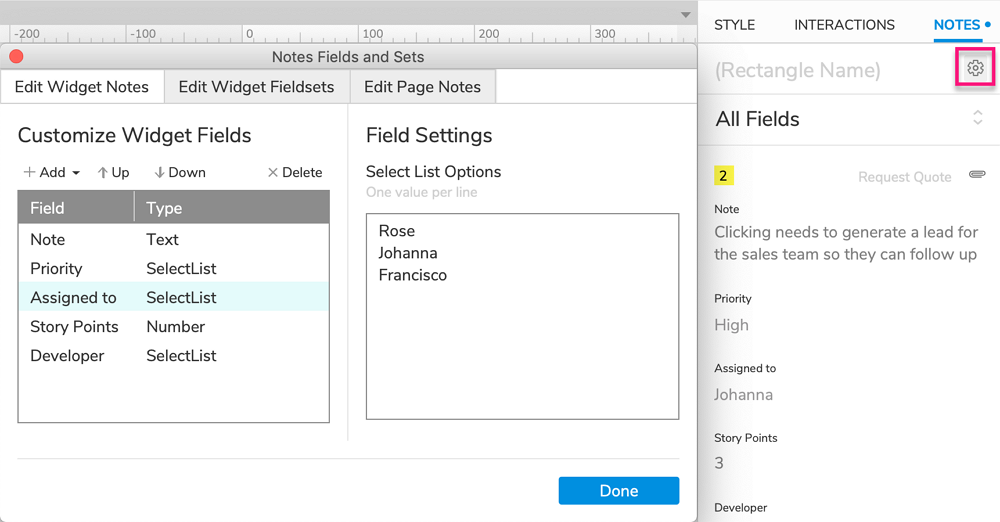Expand the All Fields dropdown
The width and height of the screenshot is (1000, 522).
(977, 118)
